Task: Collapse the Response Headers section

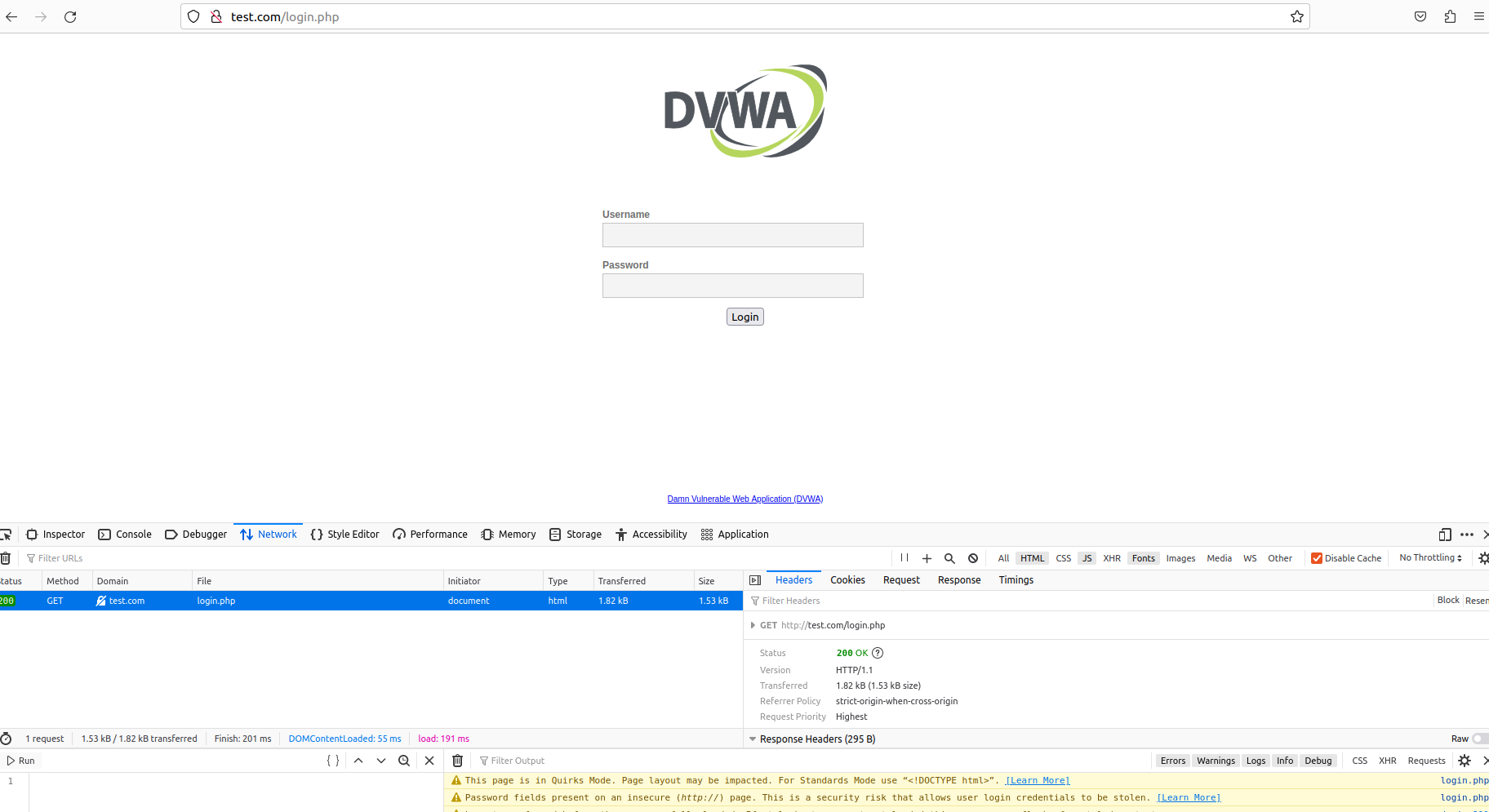Action: click(x=753, y=739)
